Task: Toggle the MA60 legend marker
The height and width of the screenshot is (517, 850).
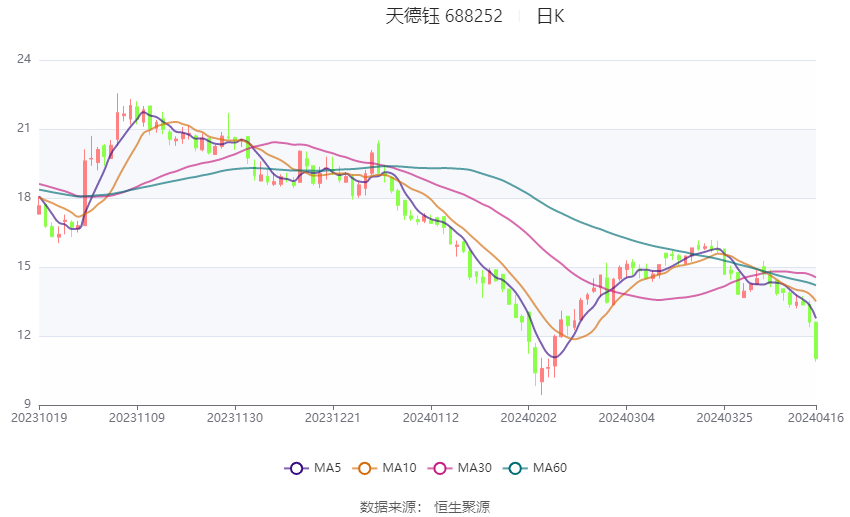Action: coord(516,468)
